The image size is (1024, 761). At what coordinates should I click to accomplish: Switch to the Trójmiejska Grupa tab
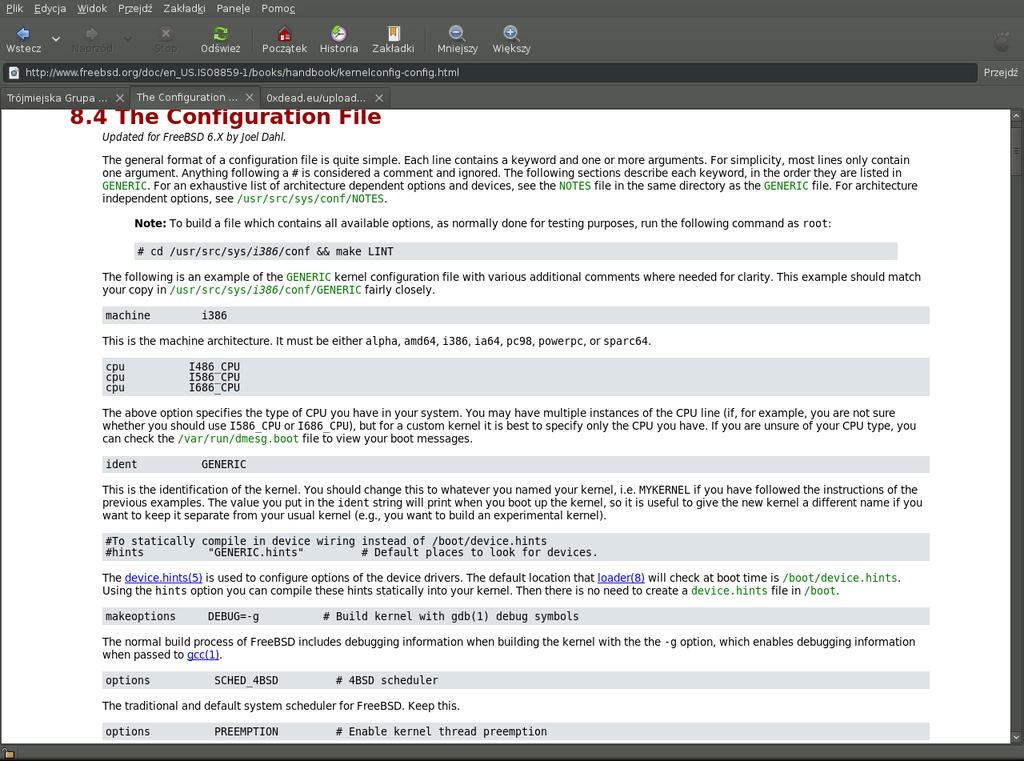coord(57,98)
